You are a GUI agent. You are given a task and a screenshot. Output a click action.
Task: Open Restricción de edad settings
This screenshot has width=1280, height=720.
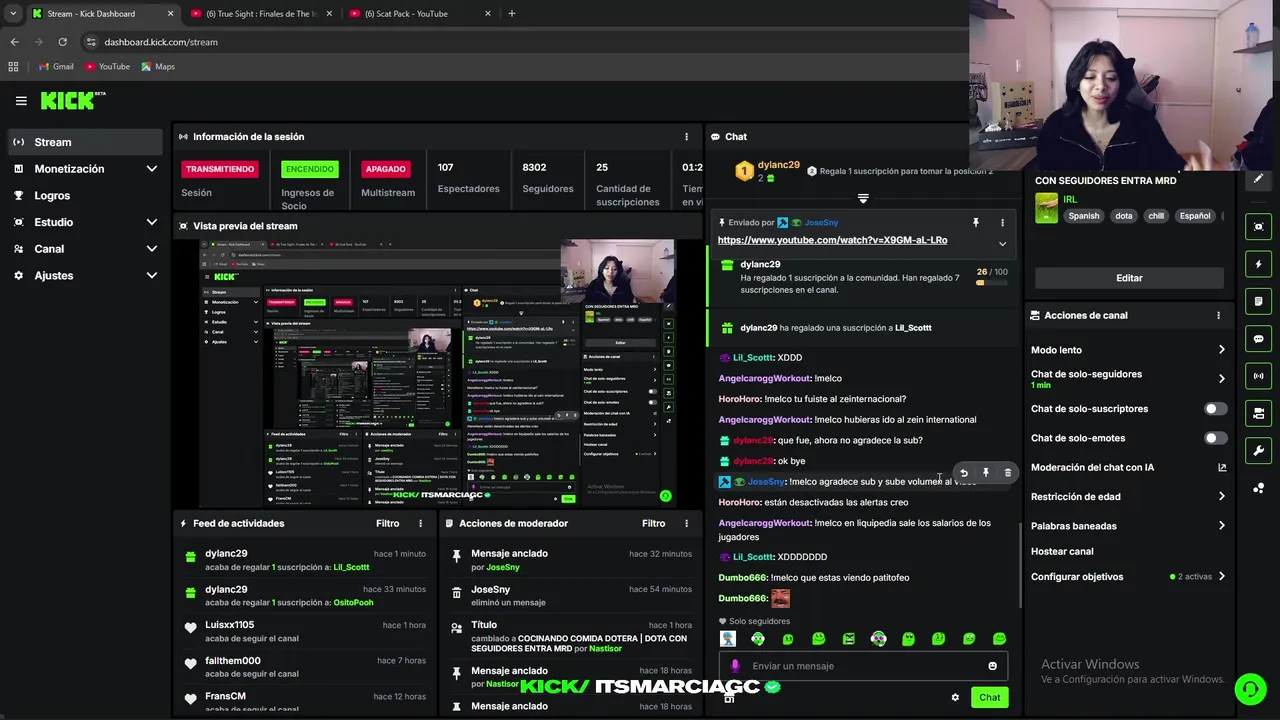click(x=1128, y=497)
